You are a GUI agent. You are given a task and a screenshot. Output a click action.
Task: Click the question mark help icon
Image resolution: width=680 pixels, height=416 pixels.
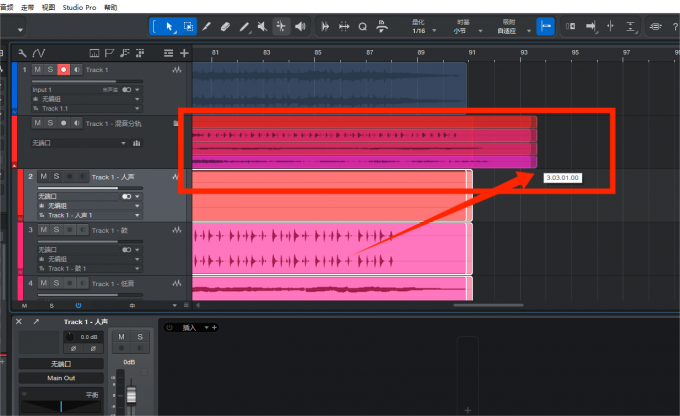tap(675, 26)
